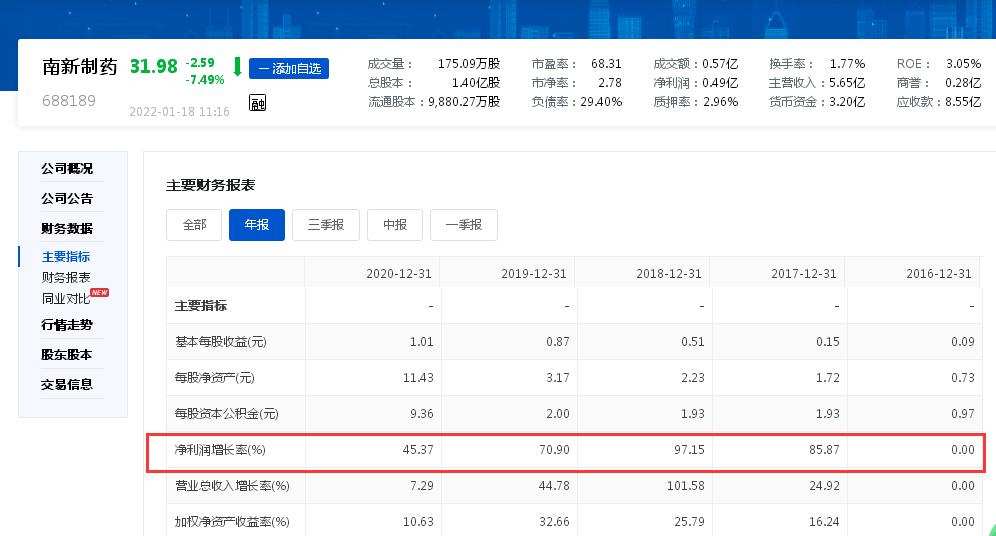Click the stock name 南新制药

coord(80,67)
